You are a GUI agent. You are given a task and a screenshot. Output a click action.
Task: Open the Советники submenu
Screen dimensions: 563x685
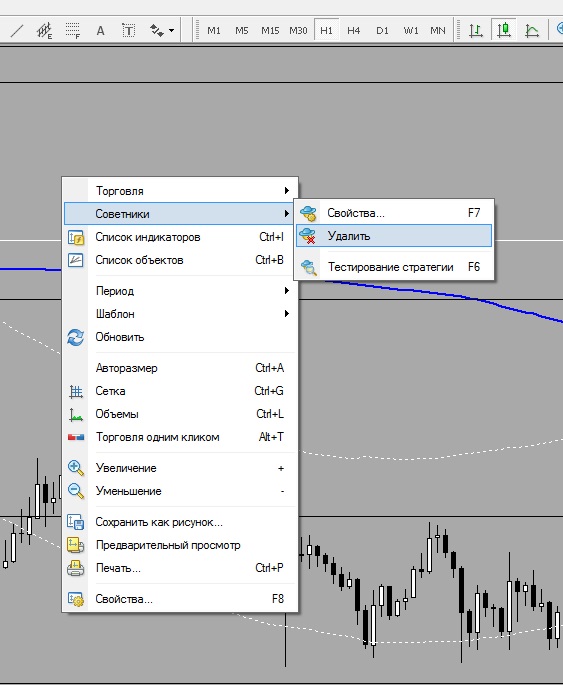tap(179, 214)
